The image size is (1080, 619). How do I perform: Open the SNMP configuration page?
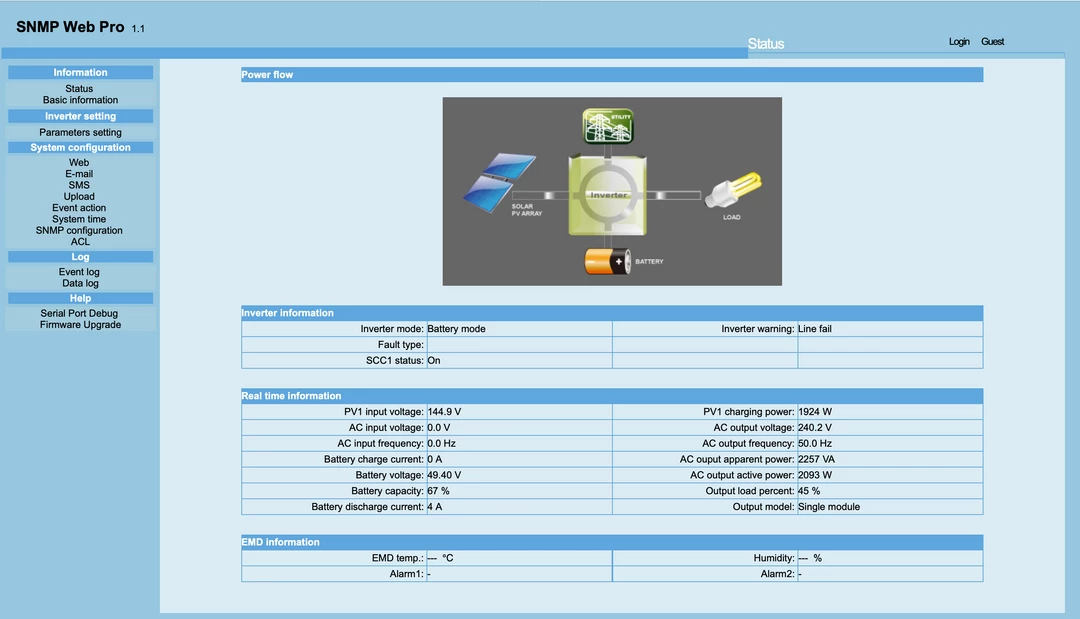pos(80,230)
